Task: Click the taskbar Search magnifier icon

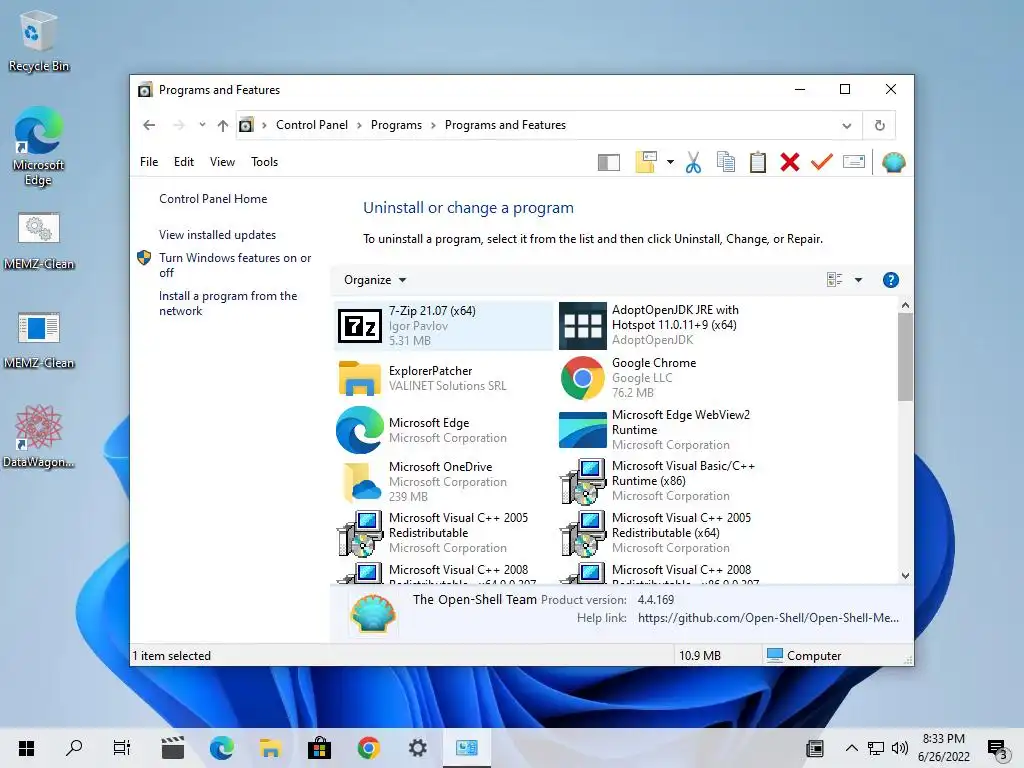Action: click(x=74, y=748)
